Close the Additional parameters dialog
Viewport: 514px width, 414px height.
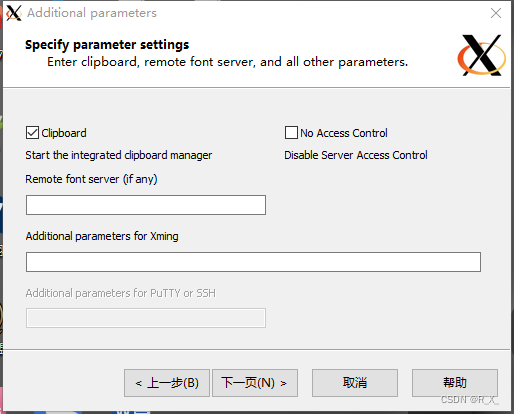tap(496, 13)
